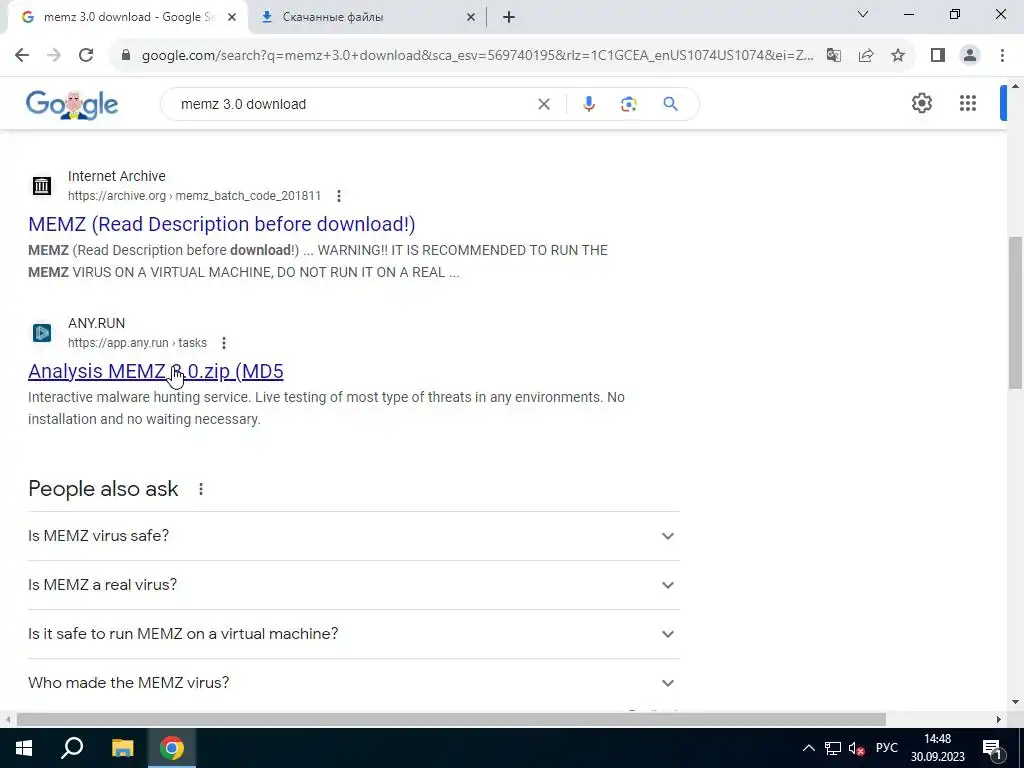Share this page from the address bar
The width and height of the screenshot is (1024, 768).
point(866,56)
